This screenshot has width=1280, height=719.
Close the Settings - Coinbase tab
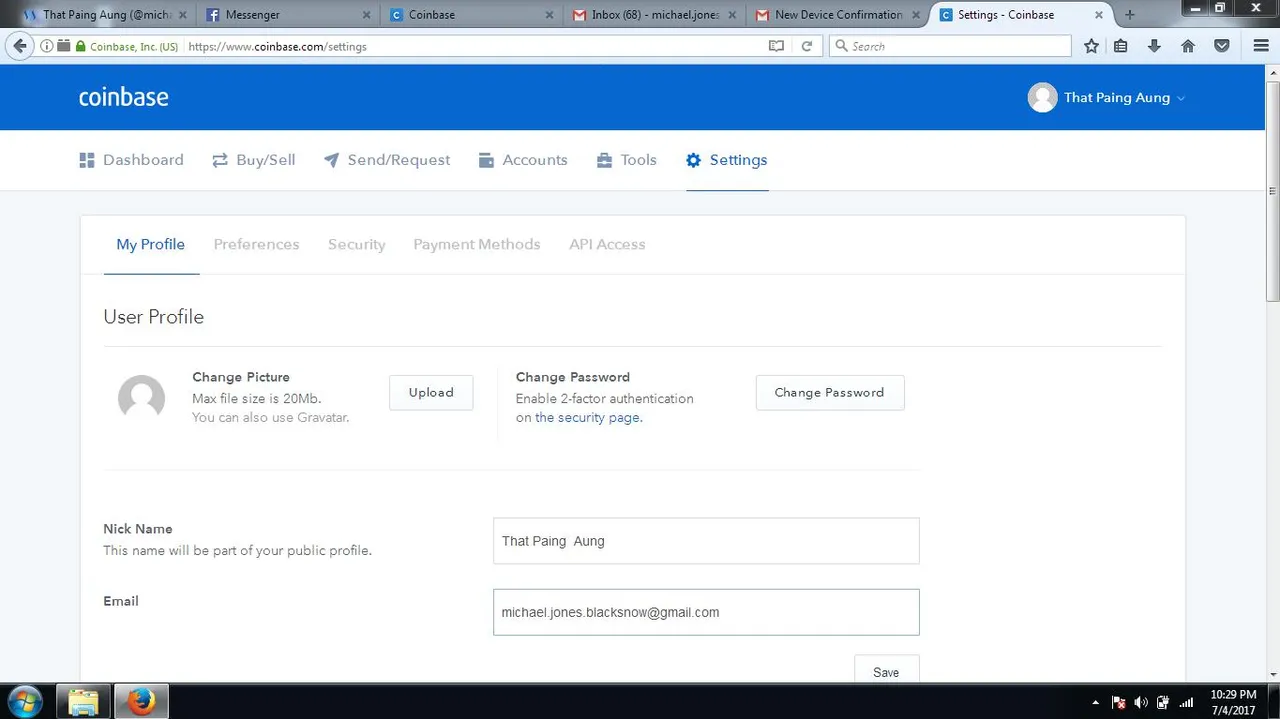tap(1099, 15)
